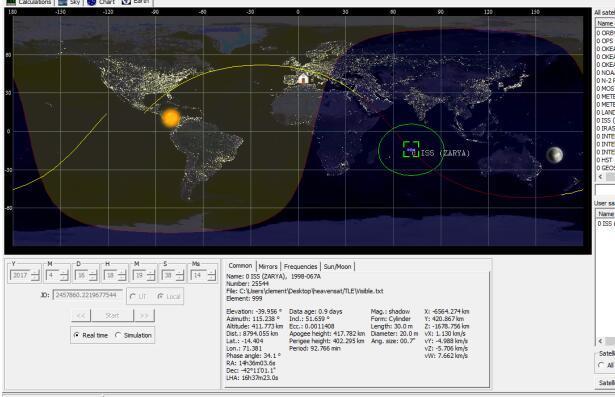Select 0 NOAA in the All satellites list

point(605,73)
